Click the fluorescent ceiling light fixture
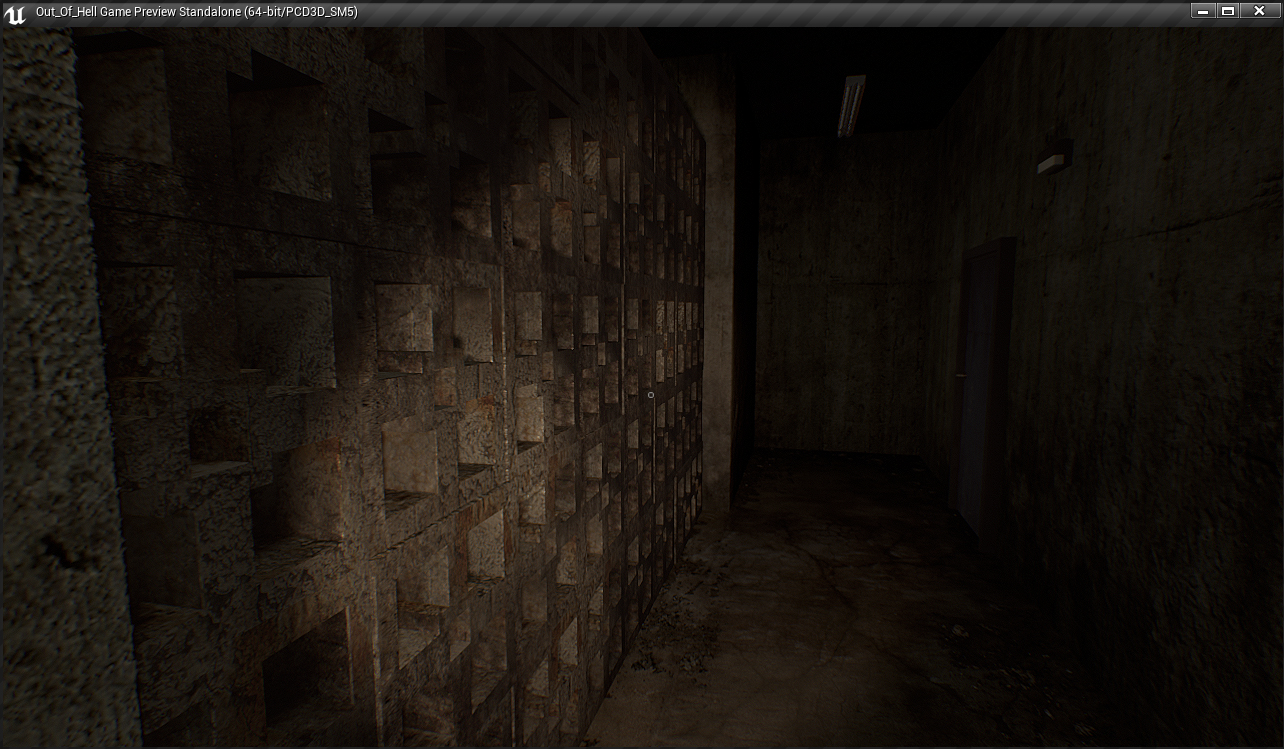The image size is (1284, 749). pos(851,104)
